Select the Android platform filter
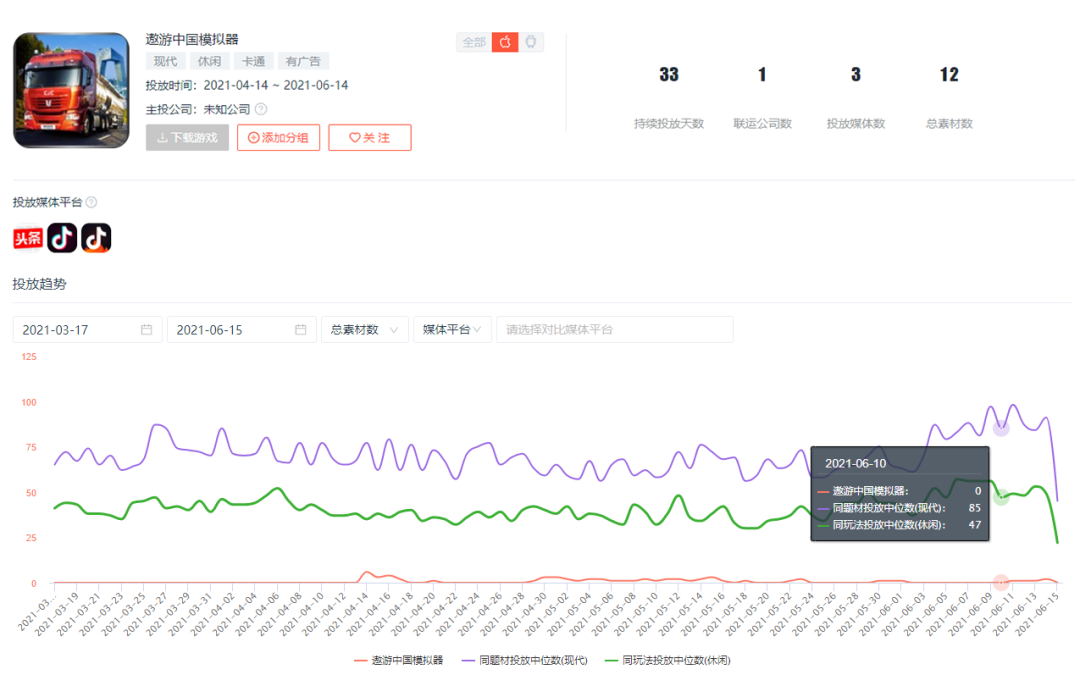Screen dimensions: 1080x697 click(x=531, y=42)
